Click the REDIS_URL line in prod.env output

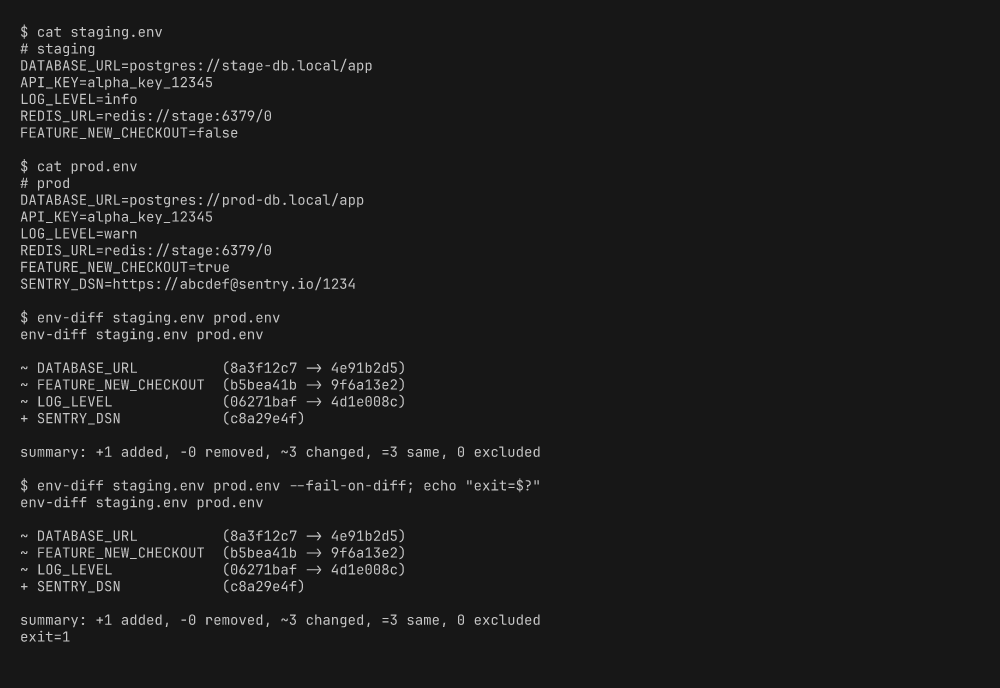click(146, 251)
